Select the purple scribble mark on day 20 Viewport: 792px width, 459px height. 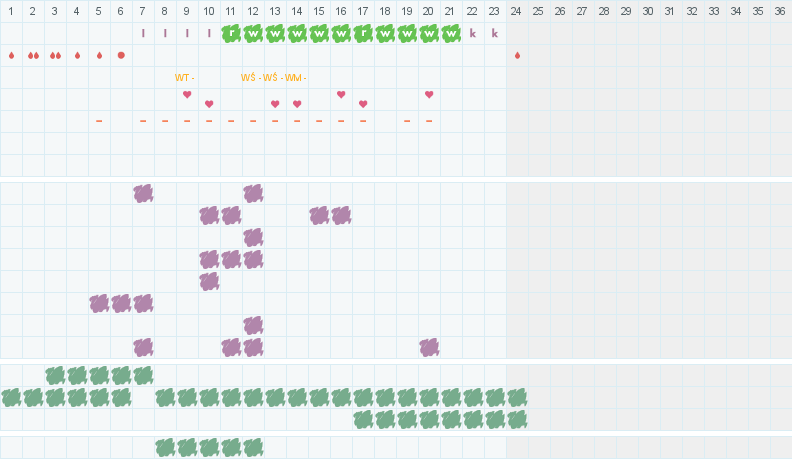(429, 347)
